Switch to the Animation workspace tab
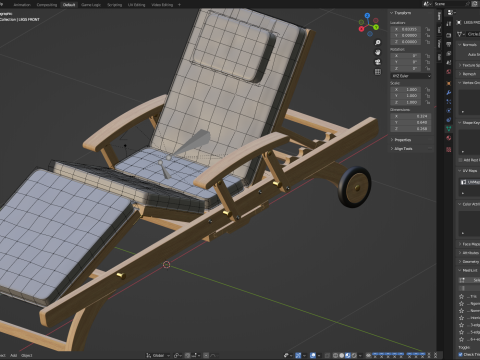The width and height of the screenshot is (480, 360). coord(22,5)
